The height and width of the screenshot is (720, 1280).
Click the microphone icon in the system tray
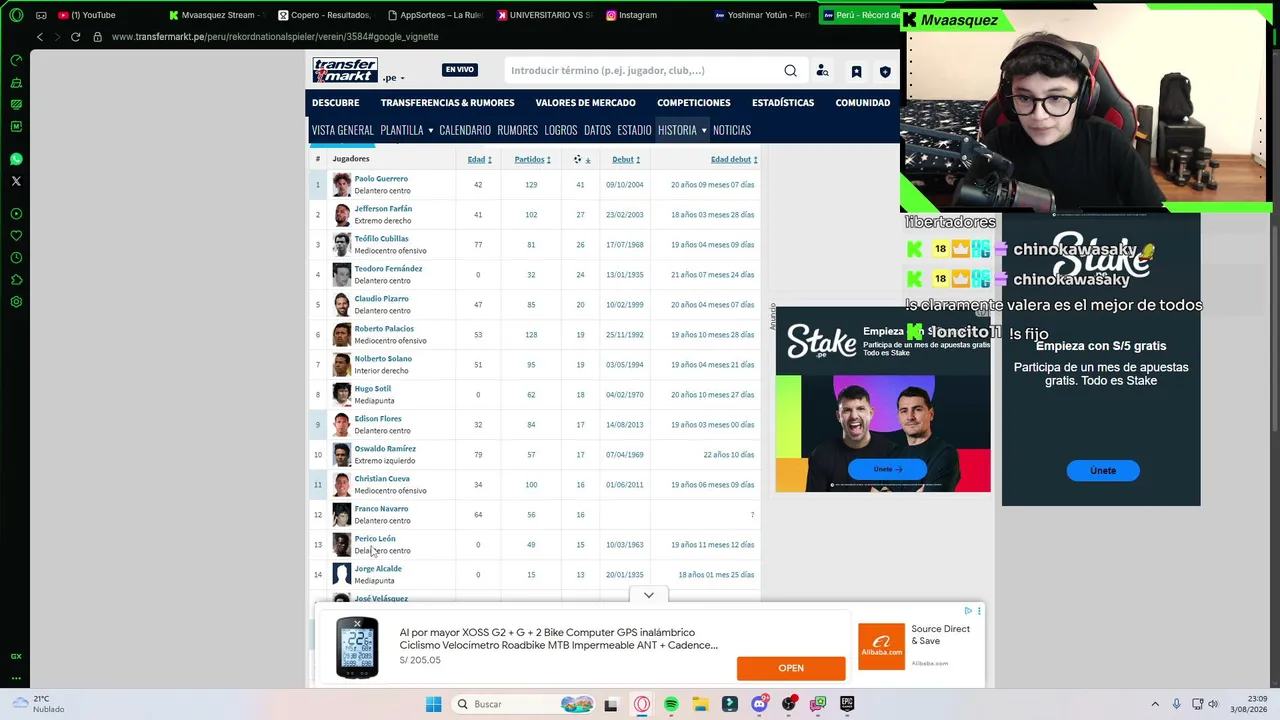pyautogui.click(x=1176, y=704)
